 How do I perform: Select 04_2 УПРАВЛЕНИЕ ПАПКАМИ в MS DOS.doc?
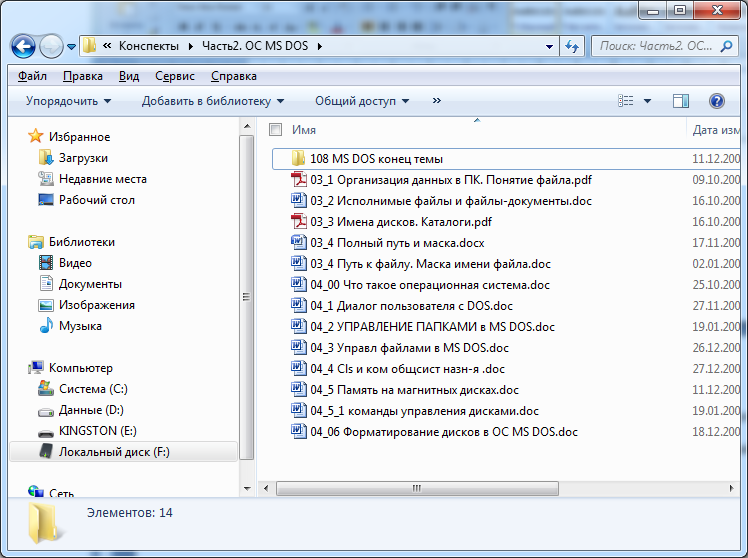pos(433,327)
